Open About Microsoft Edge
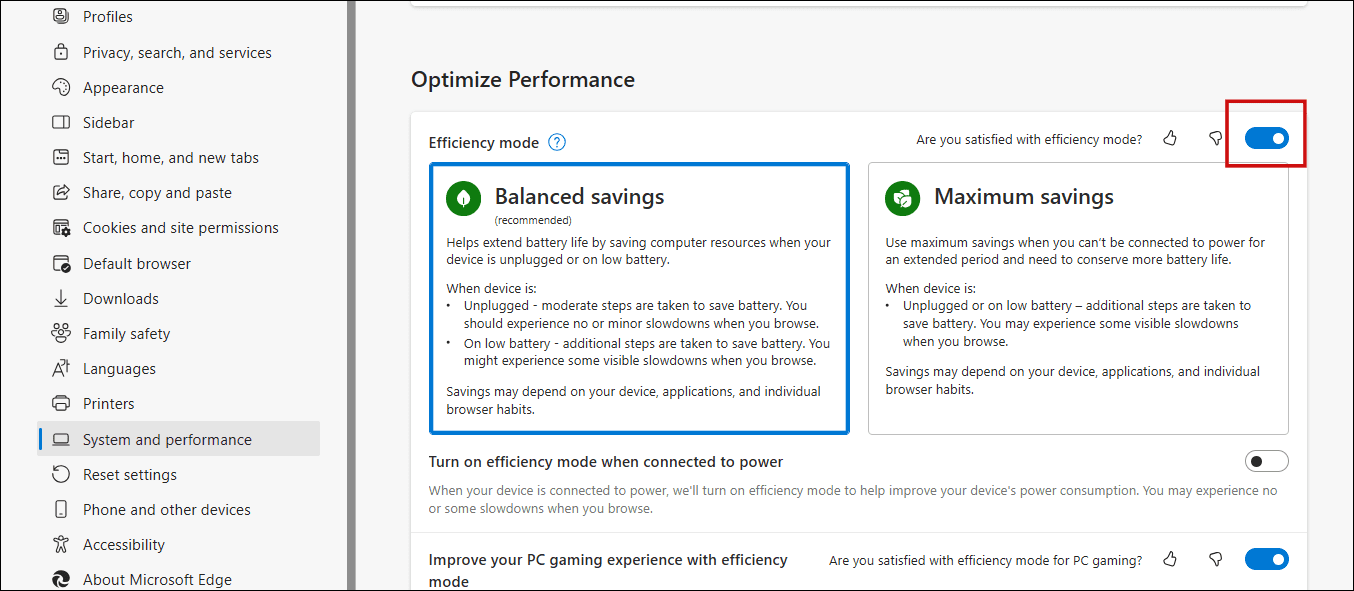 (x=156, y=578)
